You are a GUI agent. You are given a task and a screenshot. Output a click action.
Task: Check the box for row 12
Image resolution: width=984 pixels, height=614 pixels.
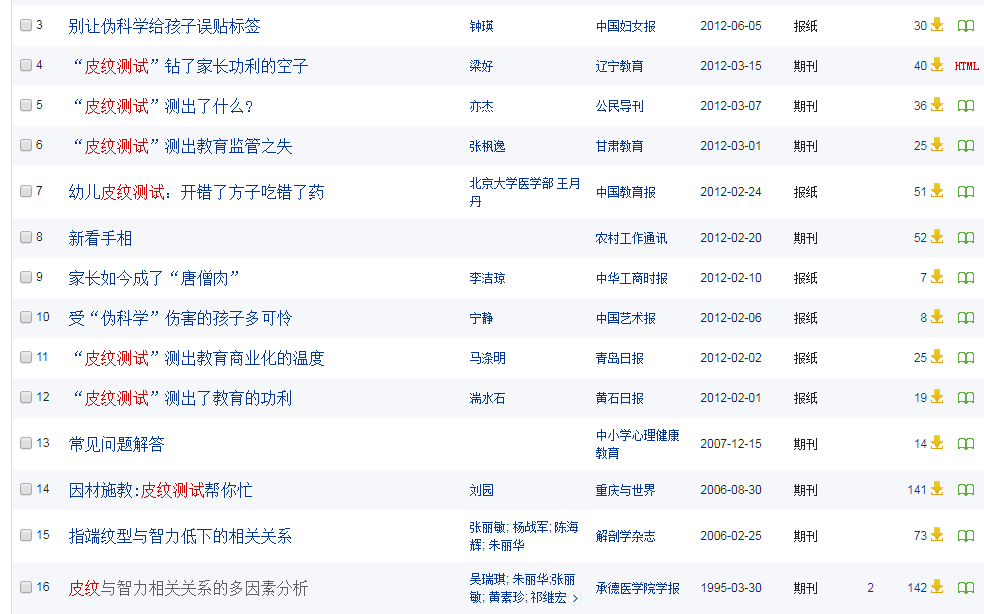[x=26, y=397]
